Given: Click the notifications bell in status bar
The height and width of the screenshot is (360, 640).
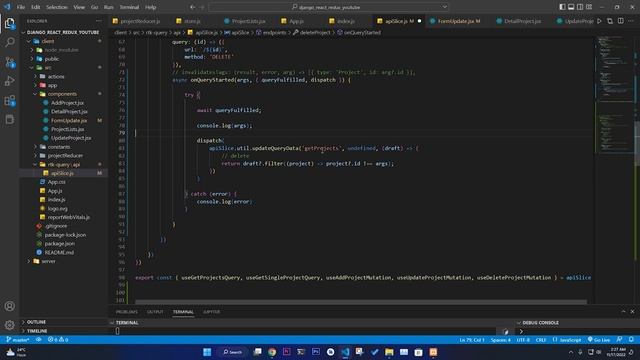Looking at the screenshot, I should click(631, 340).
